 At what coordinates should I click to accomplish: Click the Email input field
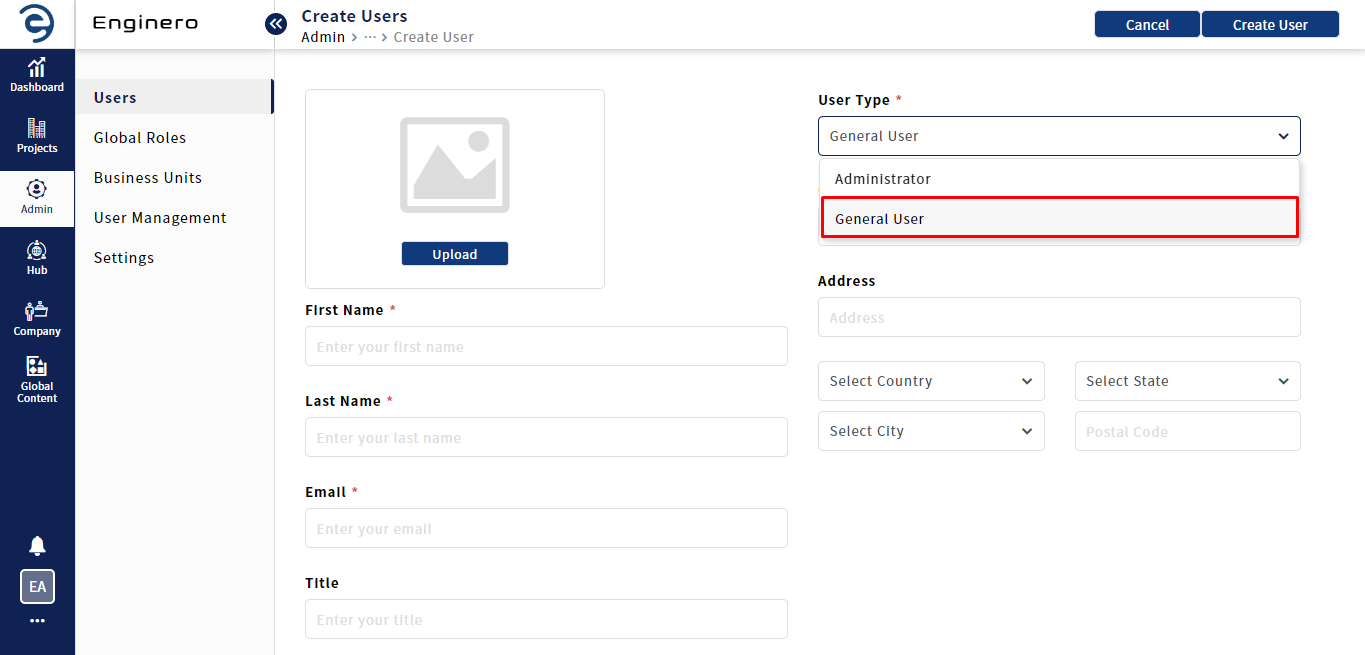[546, 528]
